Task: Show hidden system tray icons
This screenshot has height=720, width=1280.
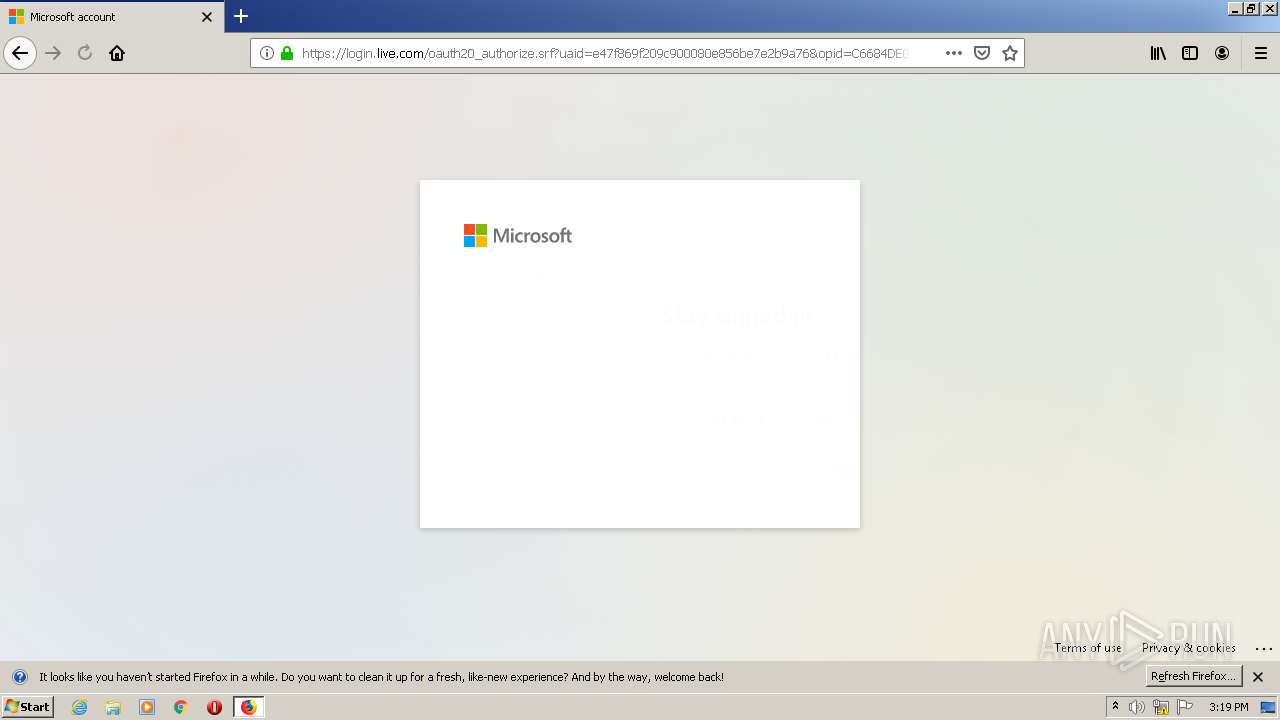Action: point(1115,707)
